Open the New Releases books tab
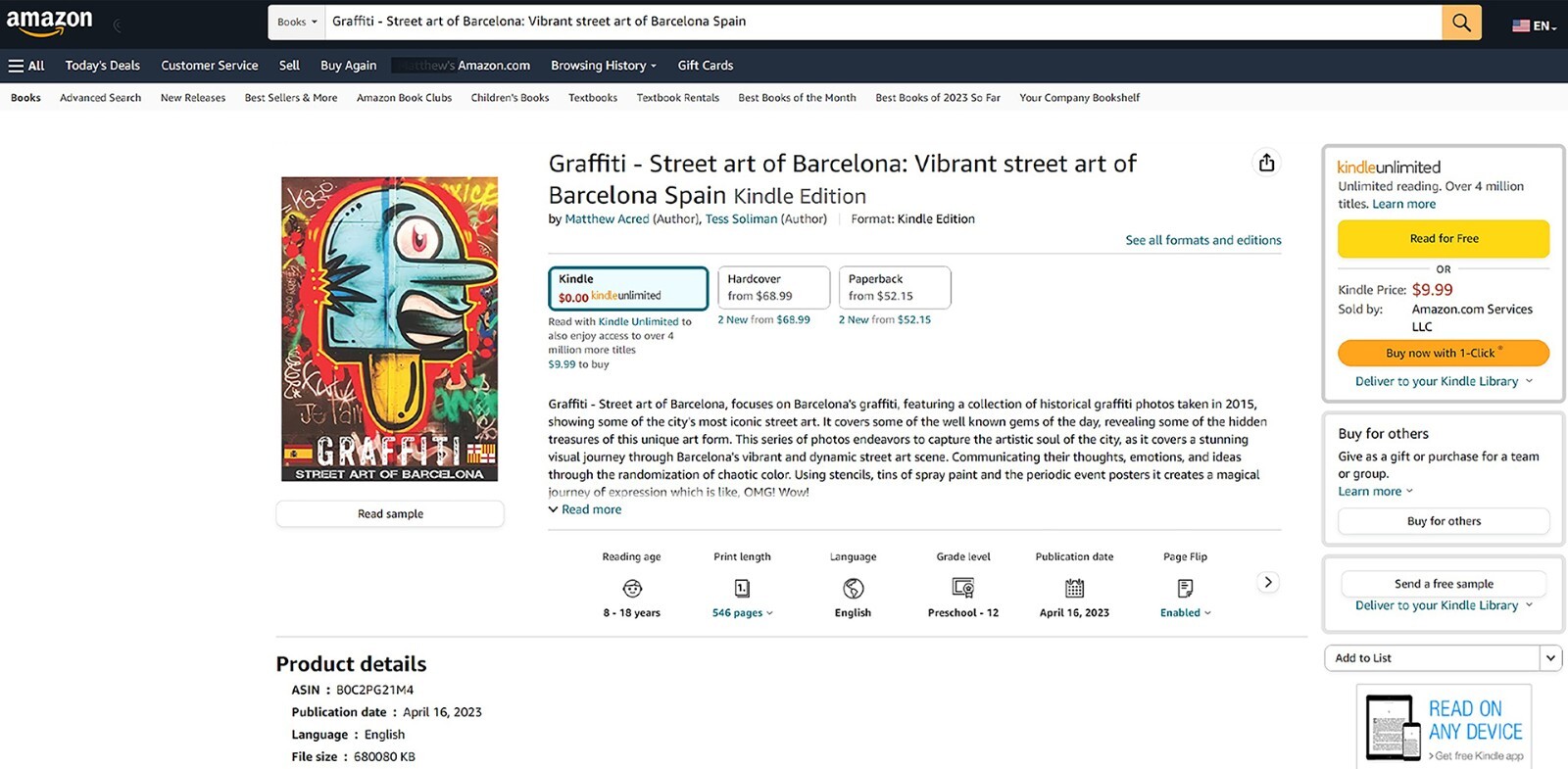 tap(193, 98)
